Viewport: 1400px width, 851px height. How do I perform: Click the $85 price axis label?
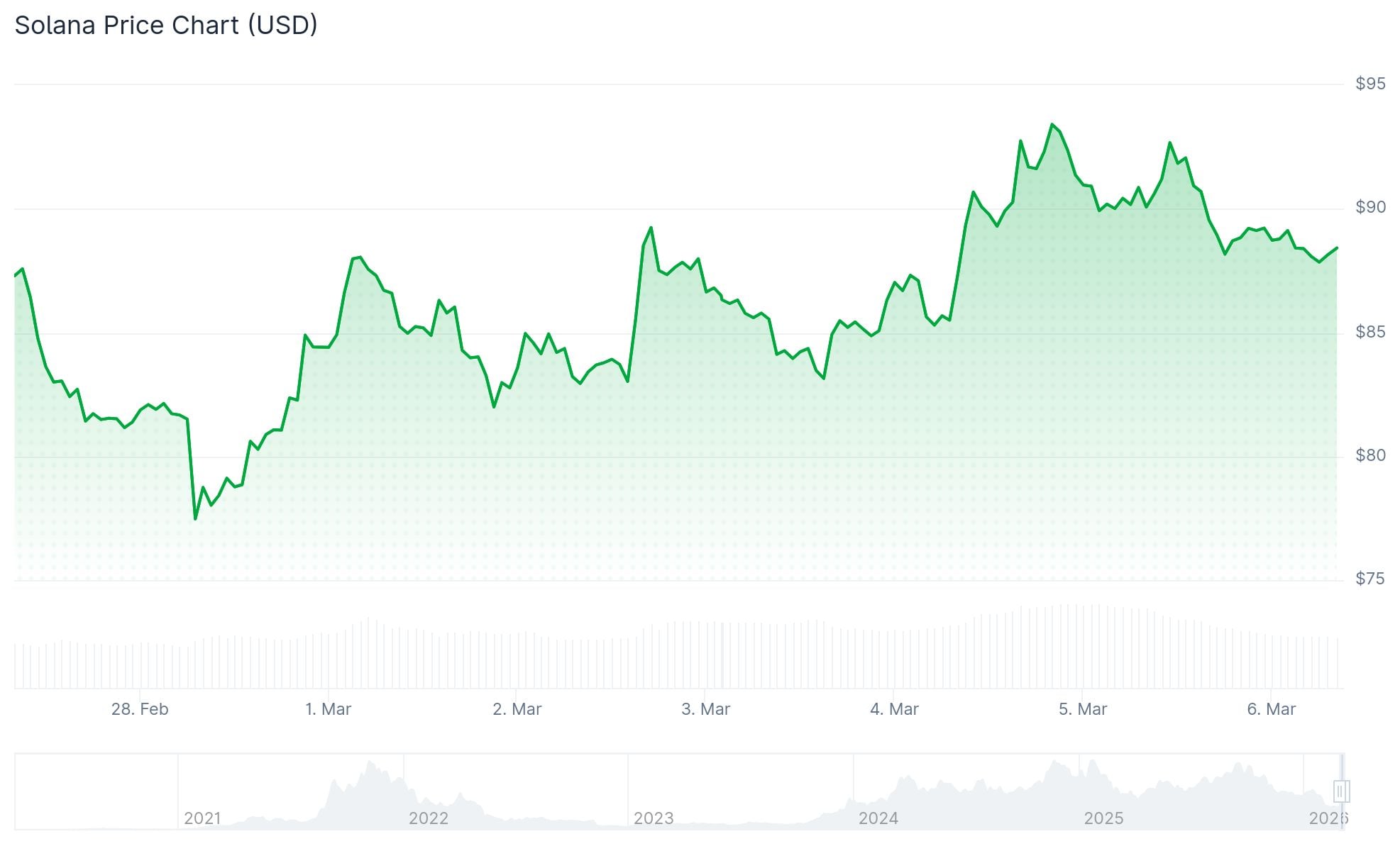click(x=1369, y=332)
